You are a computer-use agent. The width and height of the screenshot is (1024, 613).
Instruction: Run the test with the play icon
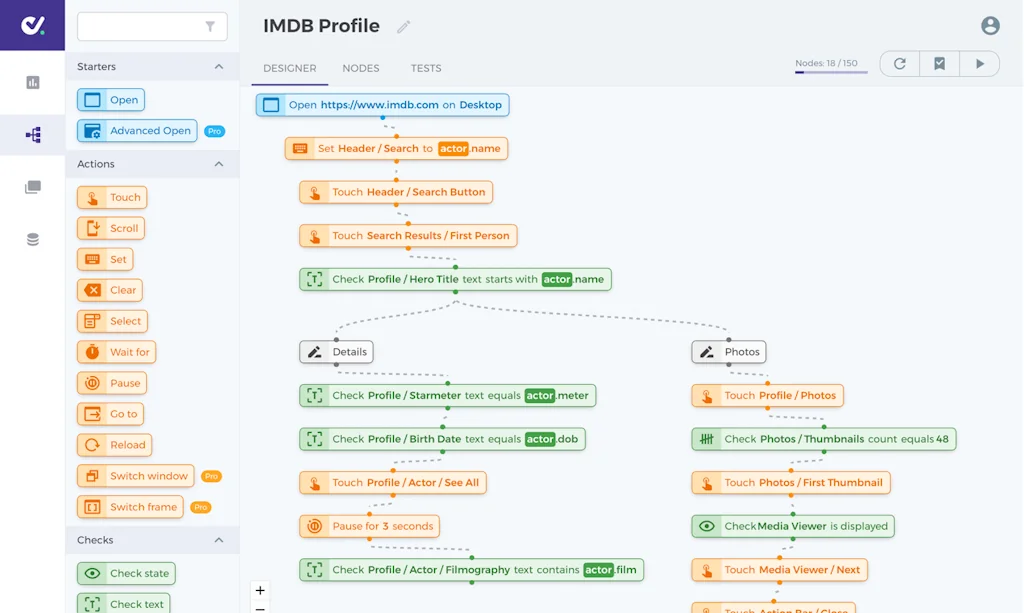pos(980,63)
